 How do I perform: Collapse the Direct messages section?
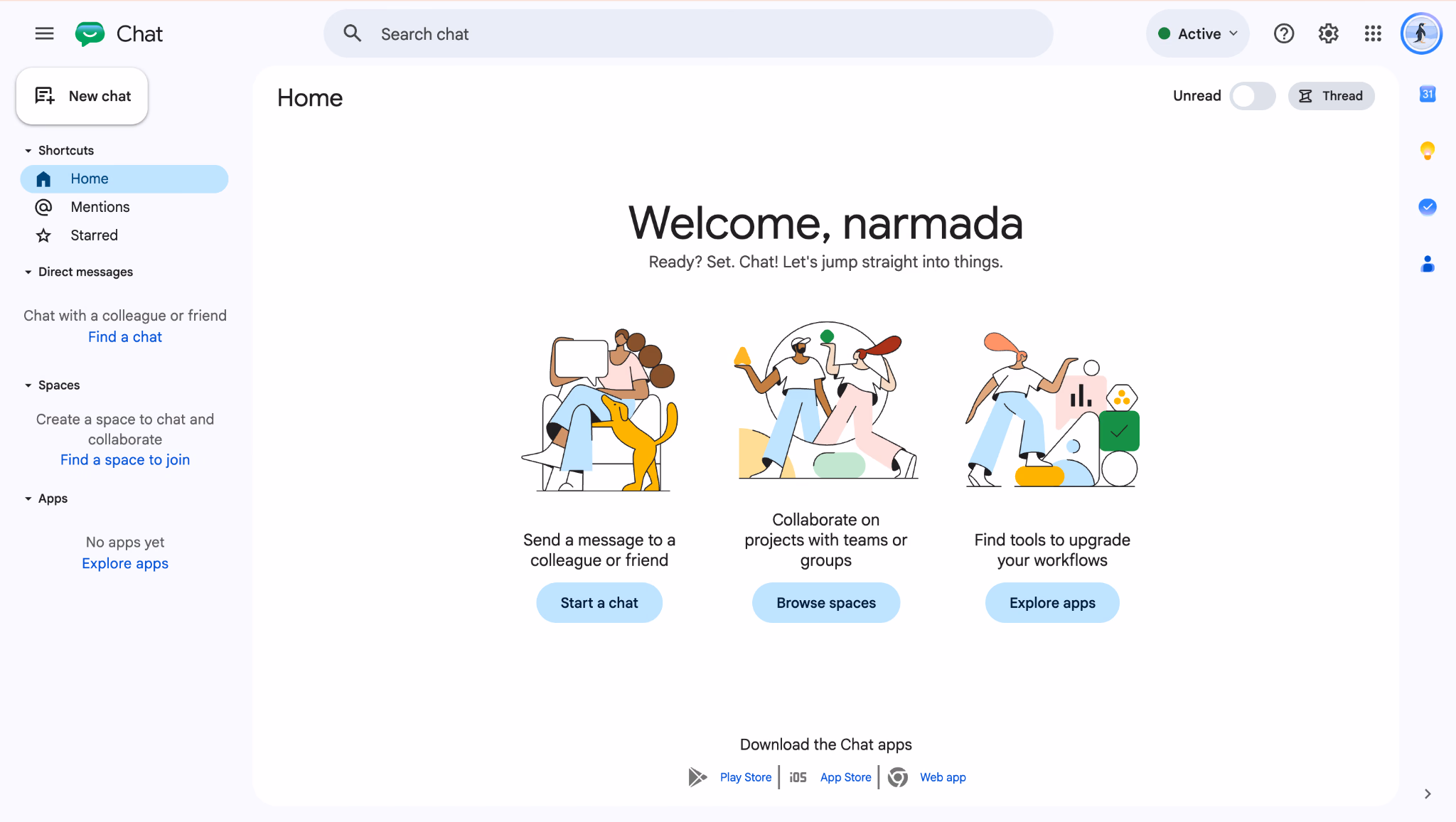tap(28, 272)
